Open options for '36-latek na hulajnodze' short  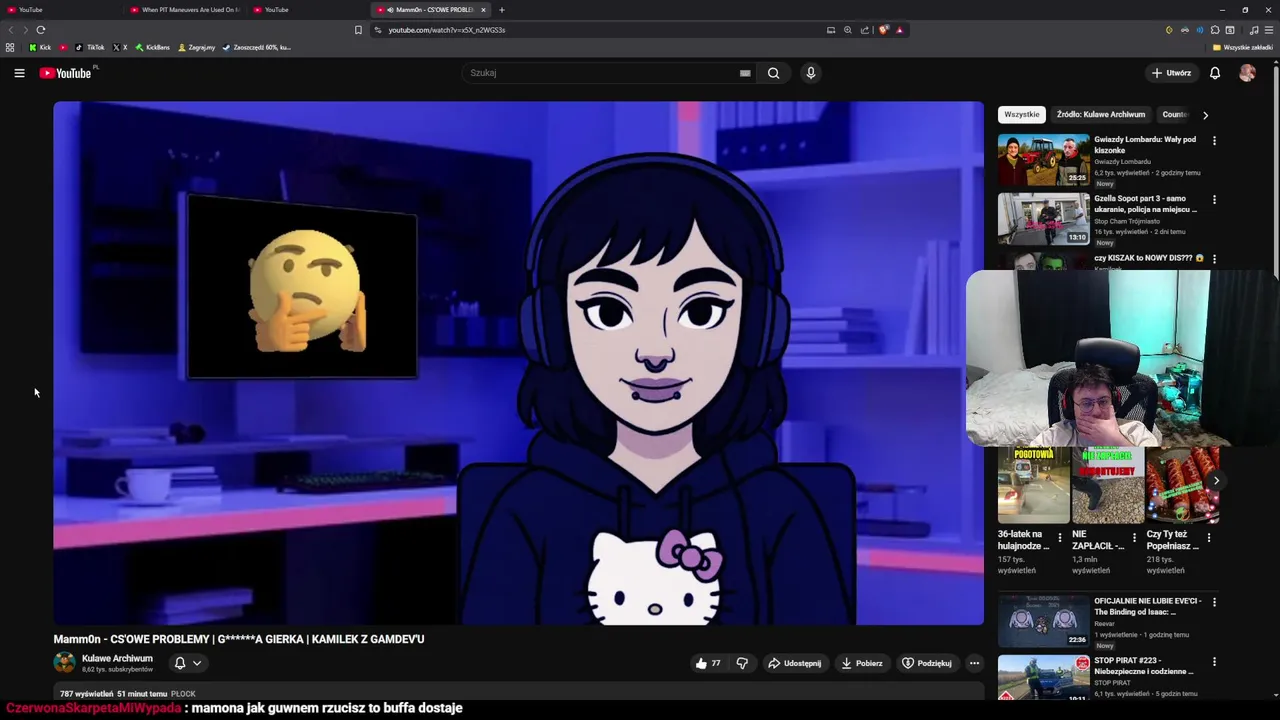[x=1060, y=538]
